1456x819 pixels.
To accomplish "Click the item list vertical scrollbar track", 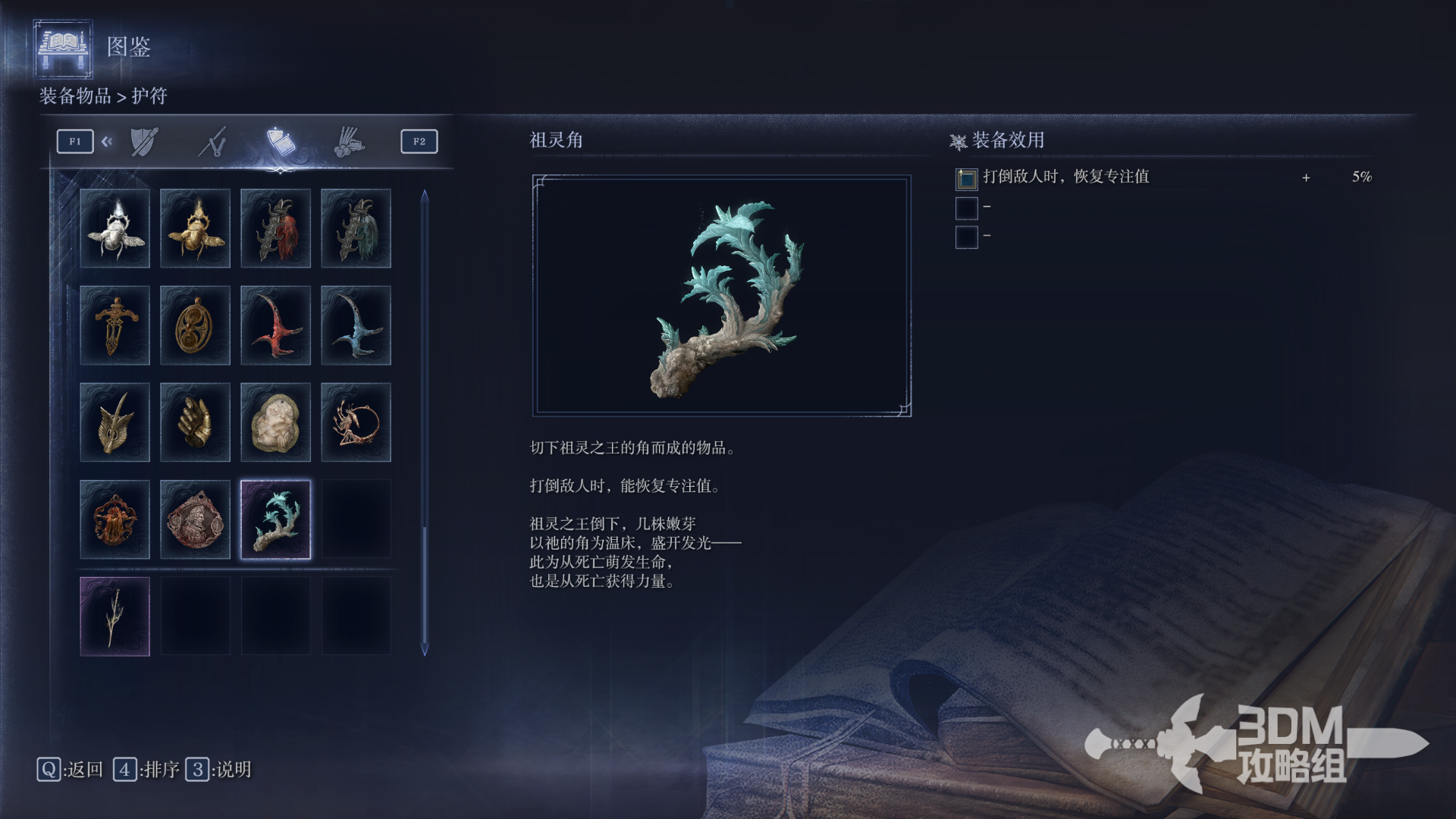I will [425, 422].
